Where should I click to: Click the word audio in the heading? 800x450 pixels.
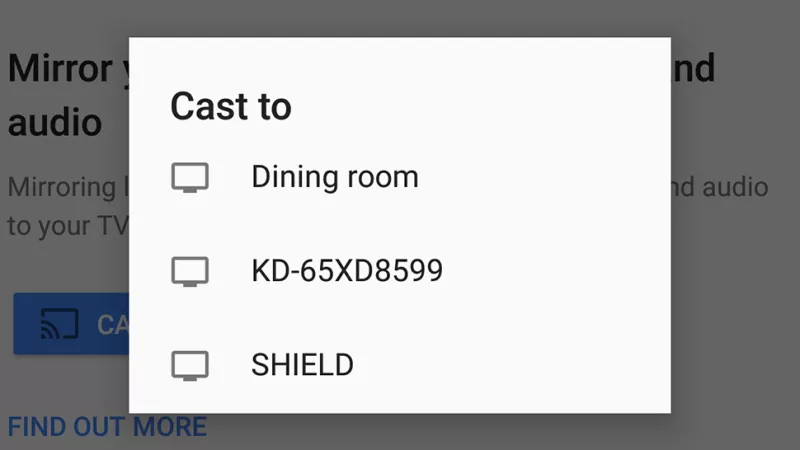55,123
